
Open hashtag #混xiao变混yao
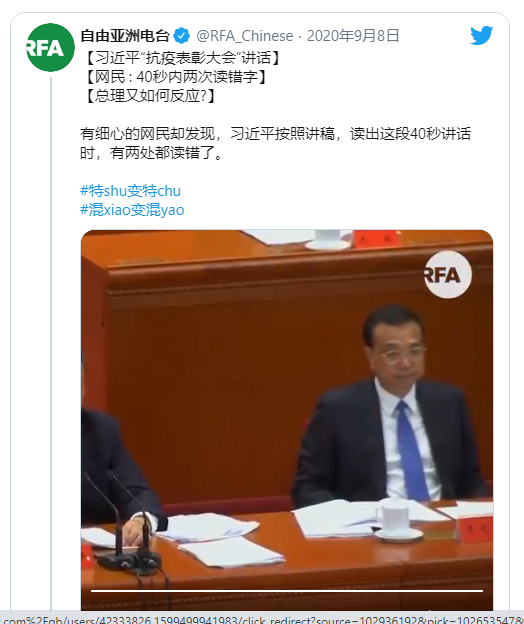pyautogui.click(x=132, y=210)
